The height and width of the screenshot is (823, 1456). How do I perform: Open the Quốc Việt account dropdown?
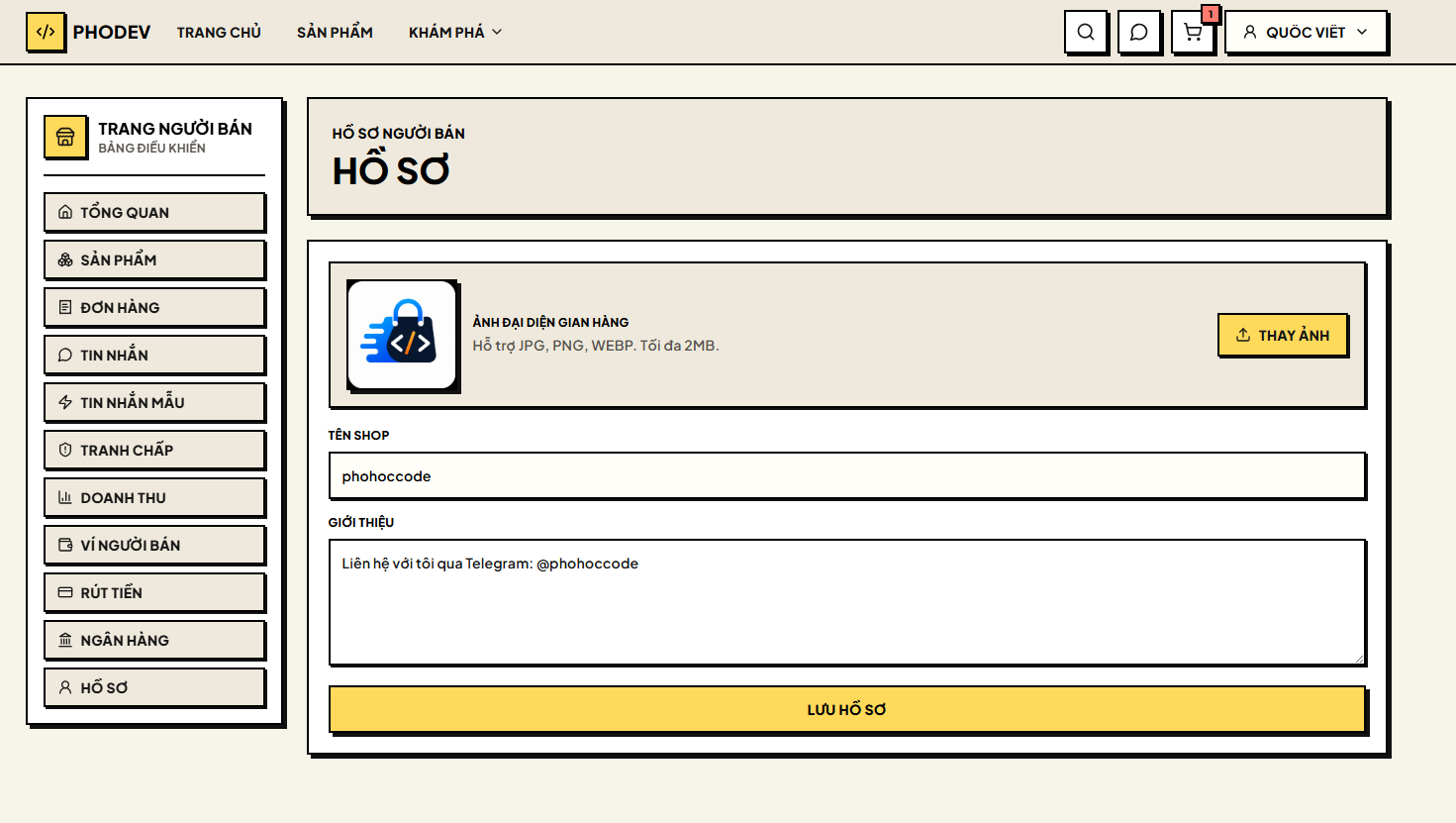point(1307,32)
